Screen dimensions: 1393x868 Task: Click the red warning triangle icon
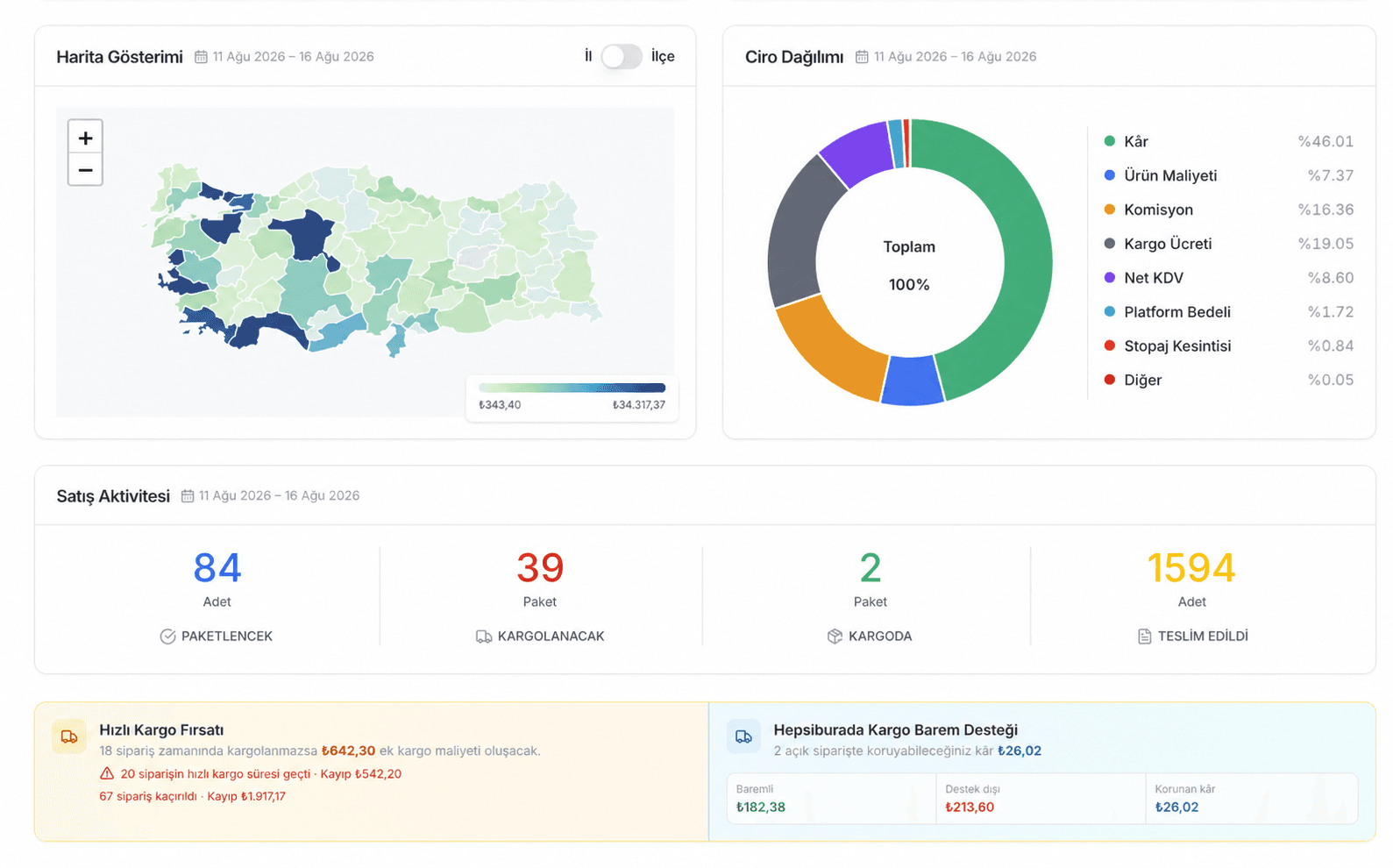(x=107, y=773)
